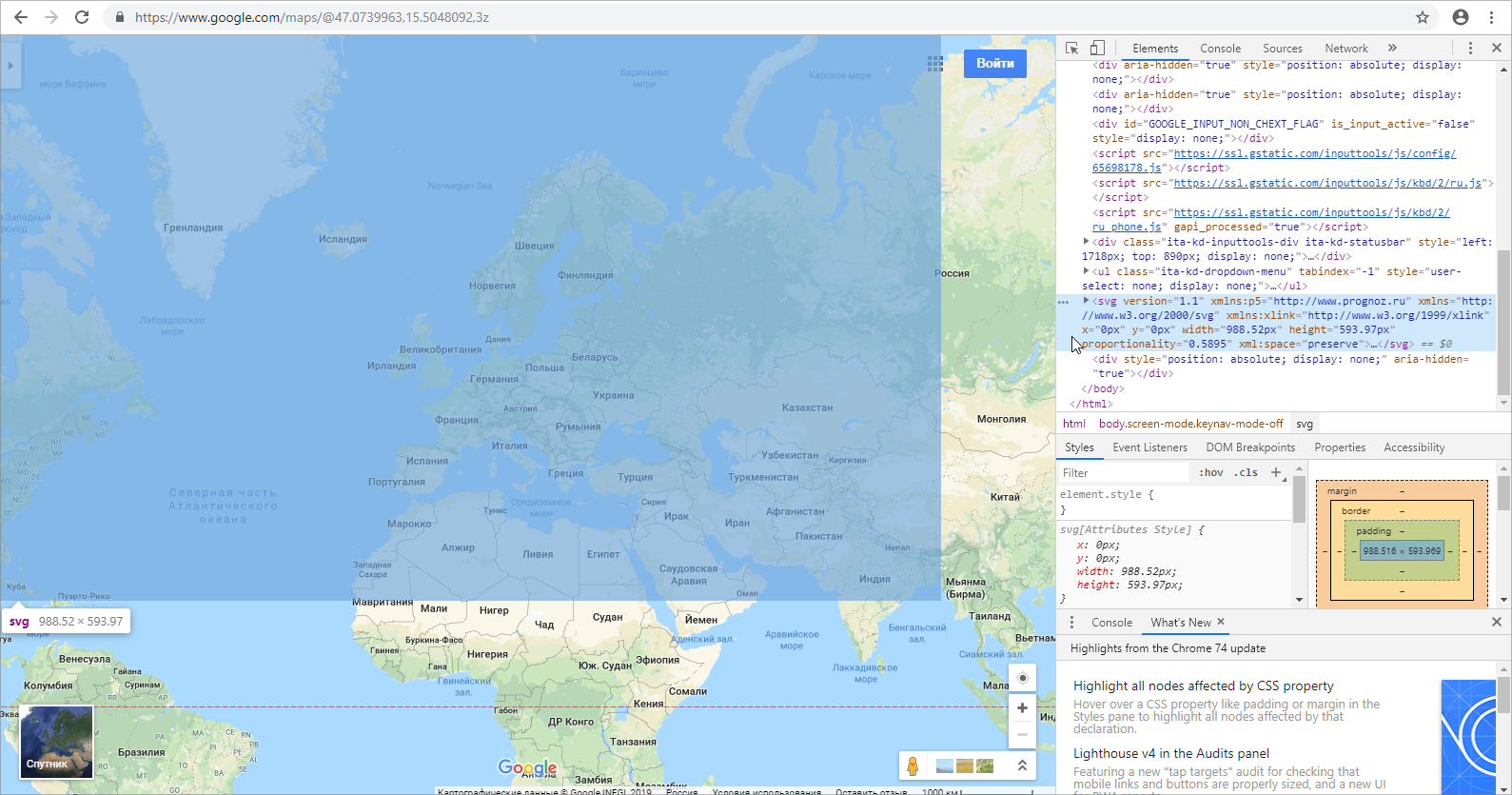Click the show my location icon
This screenshot has height=795, width=1512.
tap(1022, 678)
